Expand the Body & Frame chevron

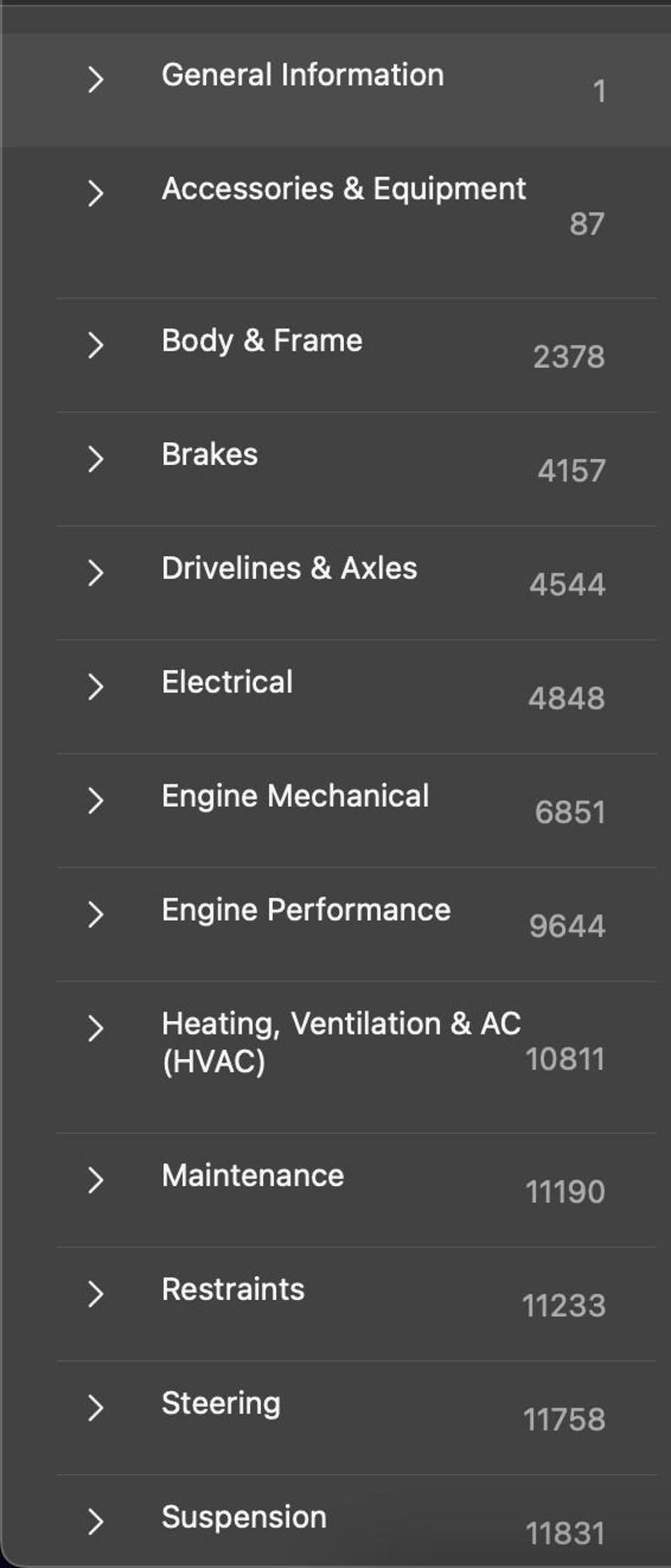(95, 345)
